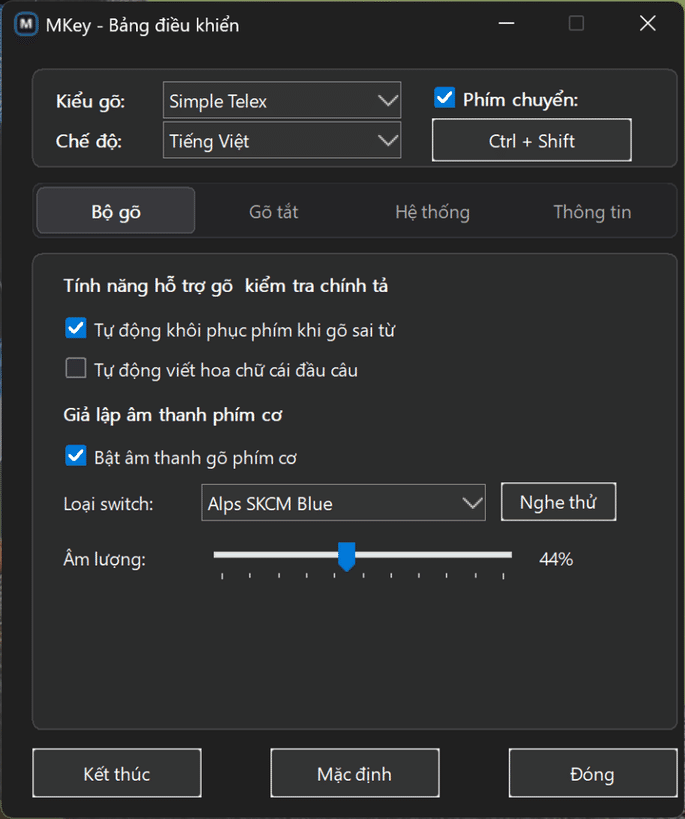This screenshot has height=819, width=685.
Task: Close the MKey window with X
Action: click(x=647, y=24)
